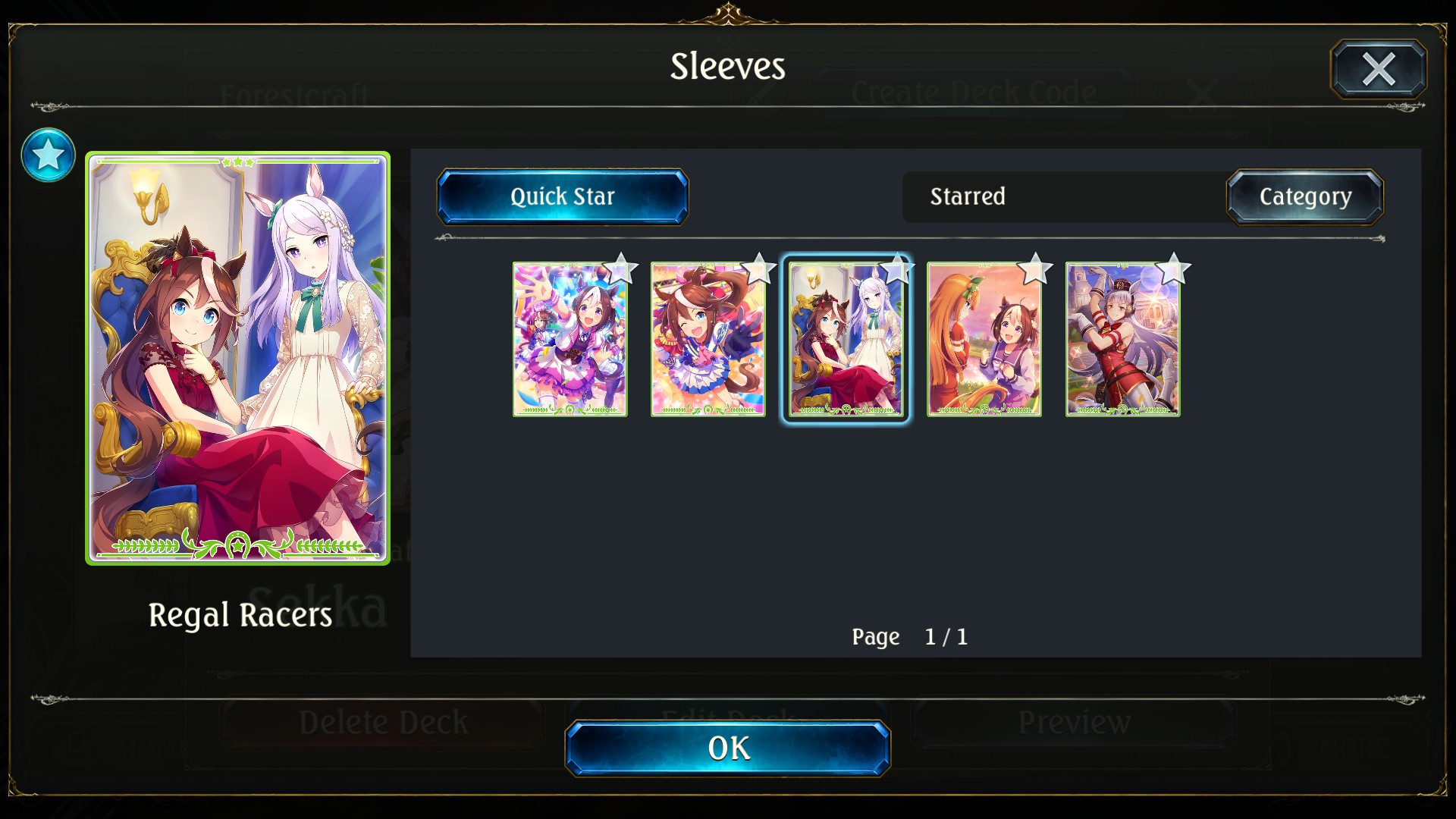
Task: Select the winking brown-ponytail girl sleeve
Action: (x=708, y=339)
